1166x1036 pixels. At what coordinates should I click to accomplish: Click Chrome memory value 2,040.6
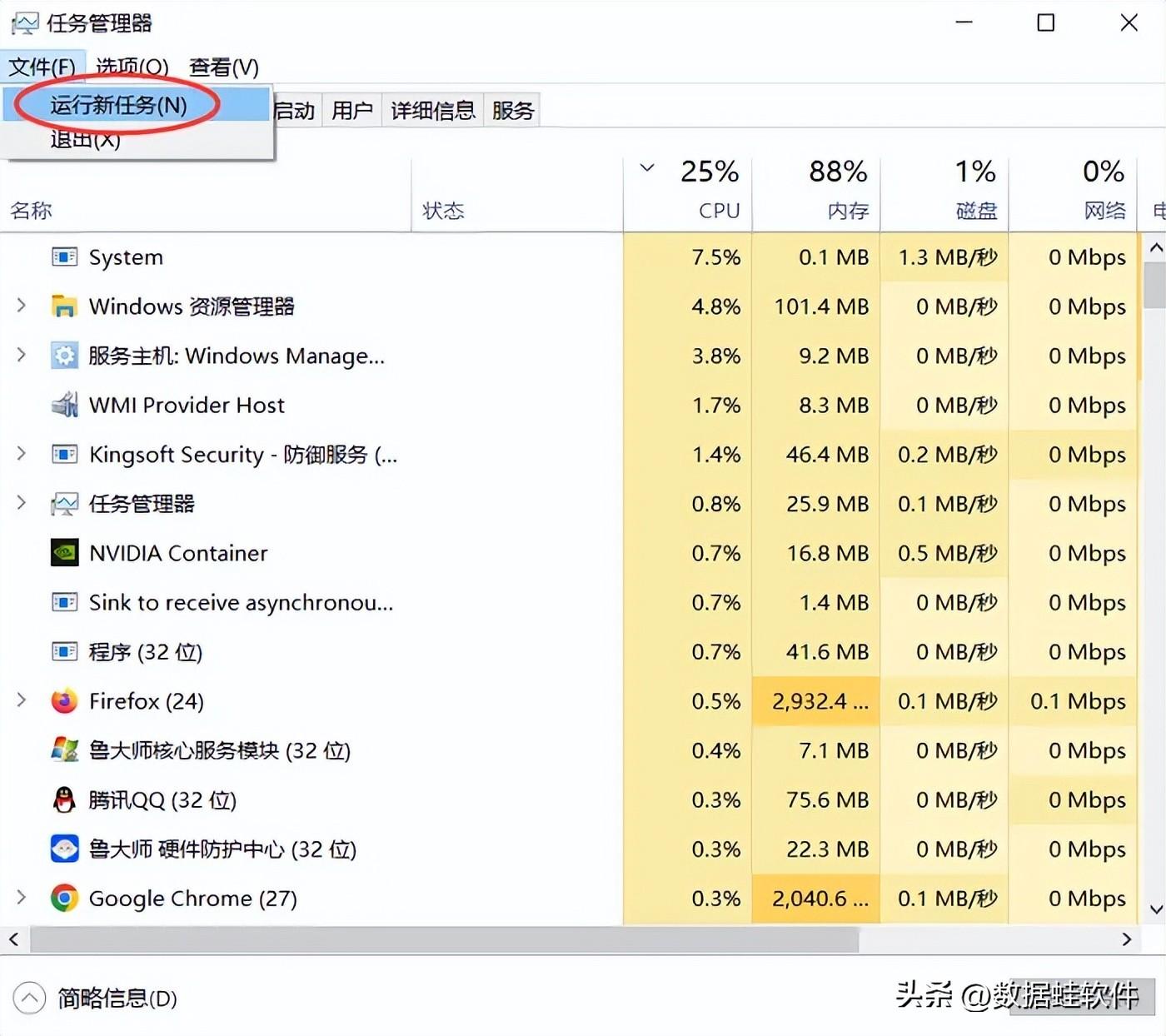pos(816,898)
